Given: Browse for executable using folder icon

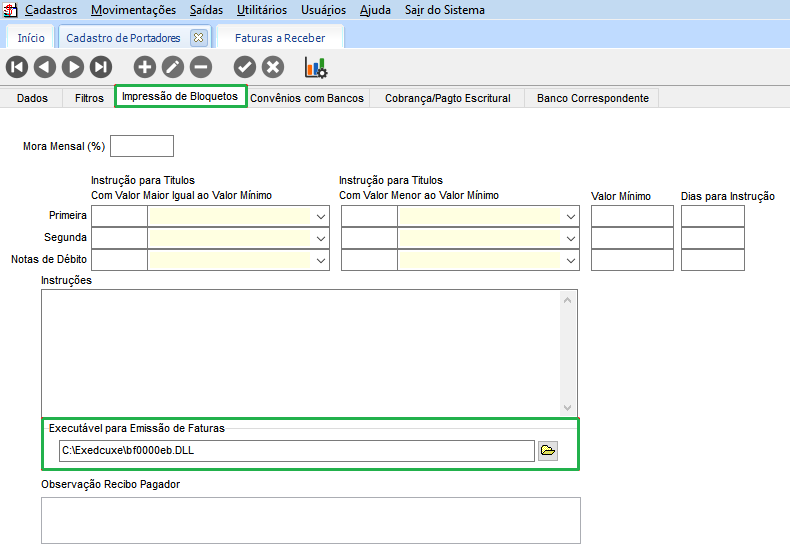Looking at the screenshot, I should click(547, 451).
